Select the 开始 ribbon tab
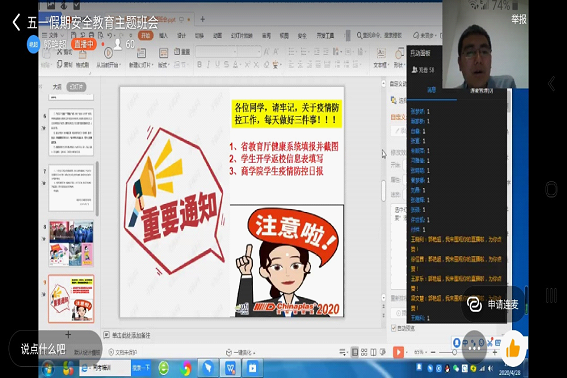This screenshot has width=567, height=378. [145, 35]
